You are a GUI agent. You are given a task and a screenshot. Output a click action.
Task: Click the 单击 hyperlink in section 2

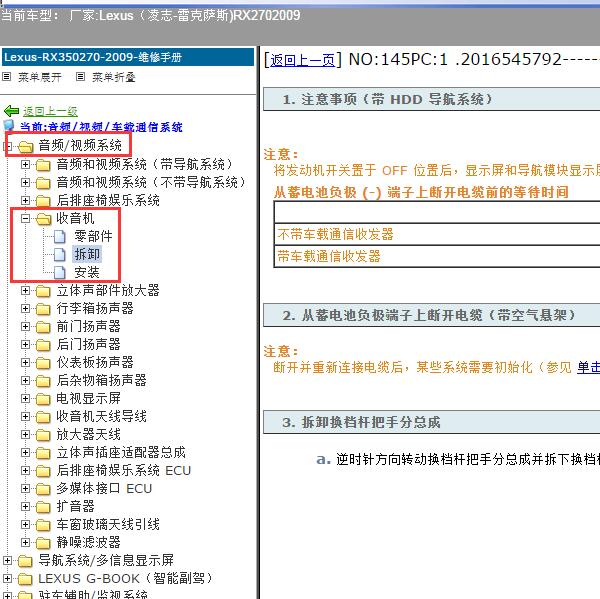589,367
